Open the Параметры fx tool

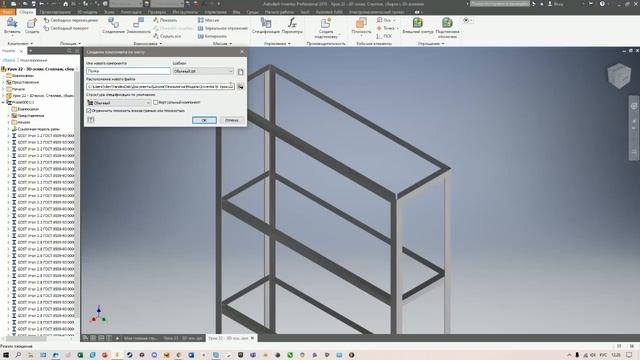coord(292,25)
